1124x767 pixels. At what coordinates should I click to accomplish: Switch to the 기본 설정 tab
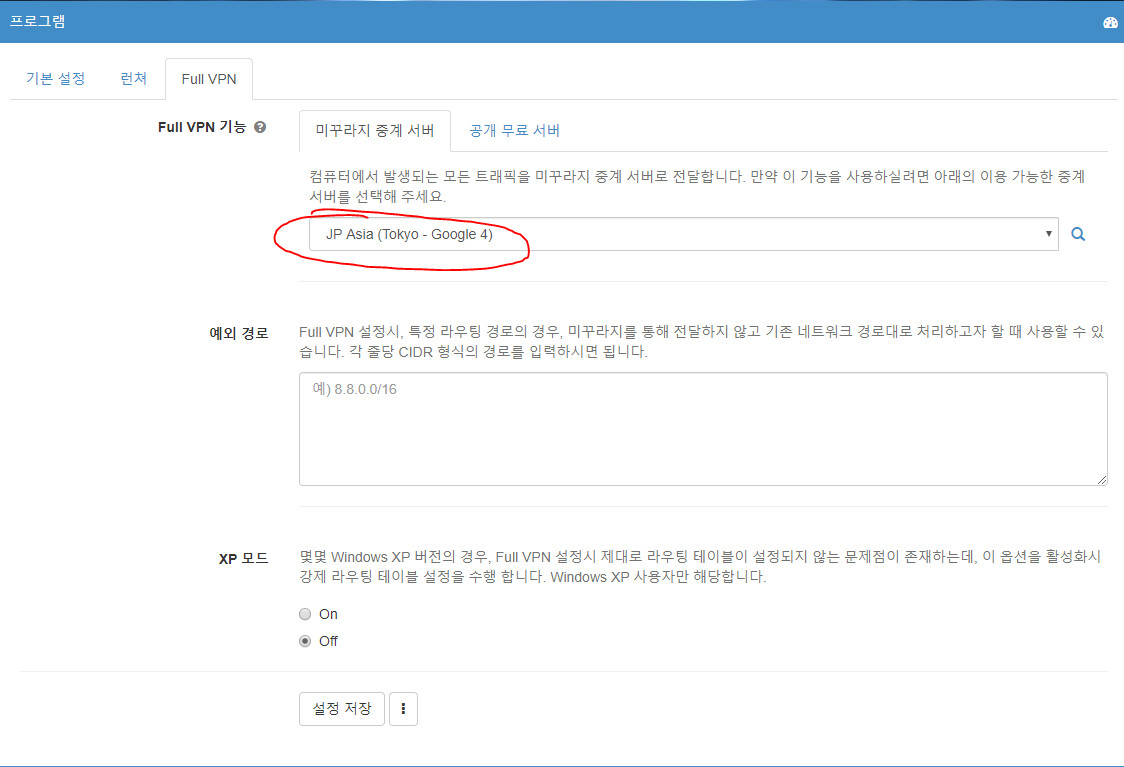point(55,79)
